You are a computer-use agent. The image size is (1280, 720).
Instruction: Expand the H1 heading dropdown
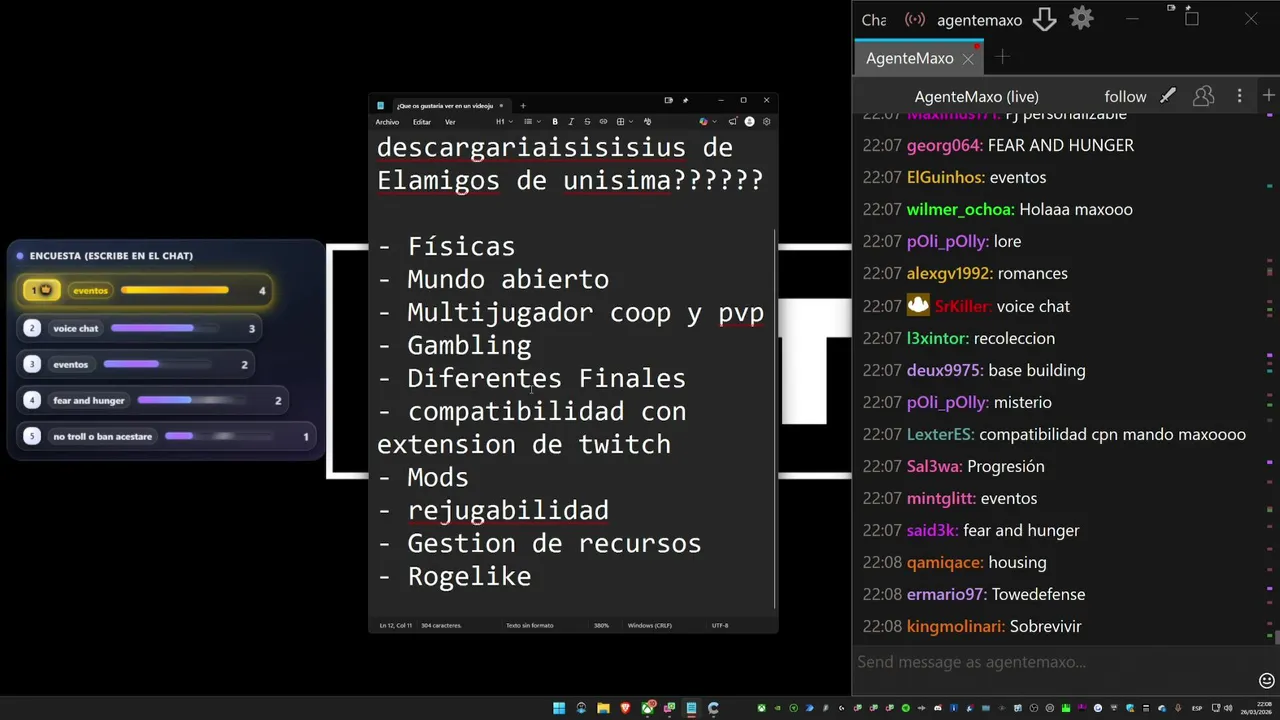tap(505, 122)
